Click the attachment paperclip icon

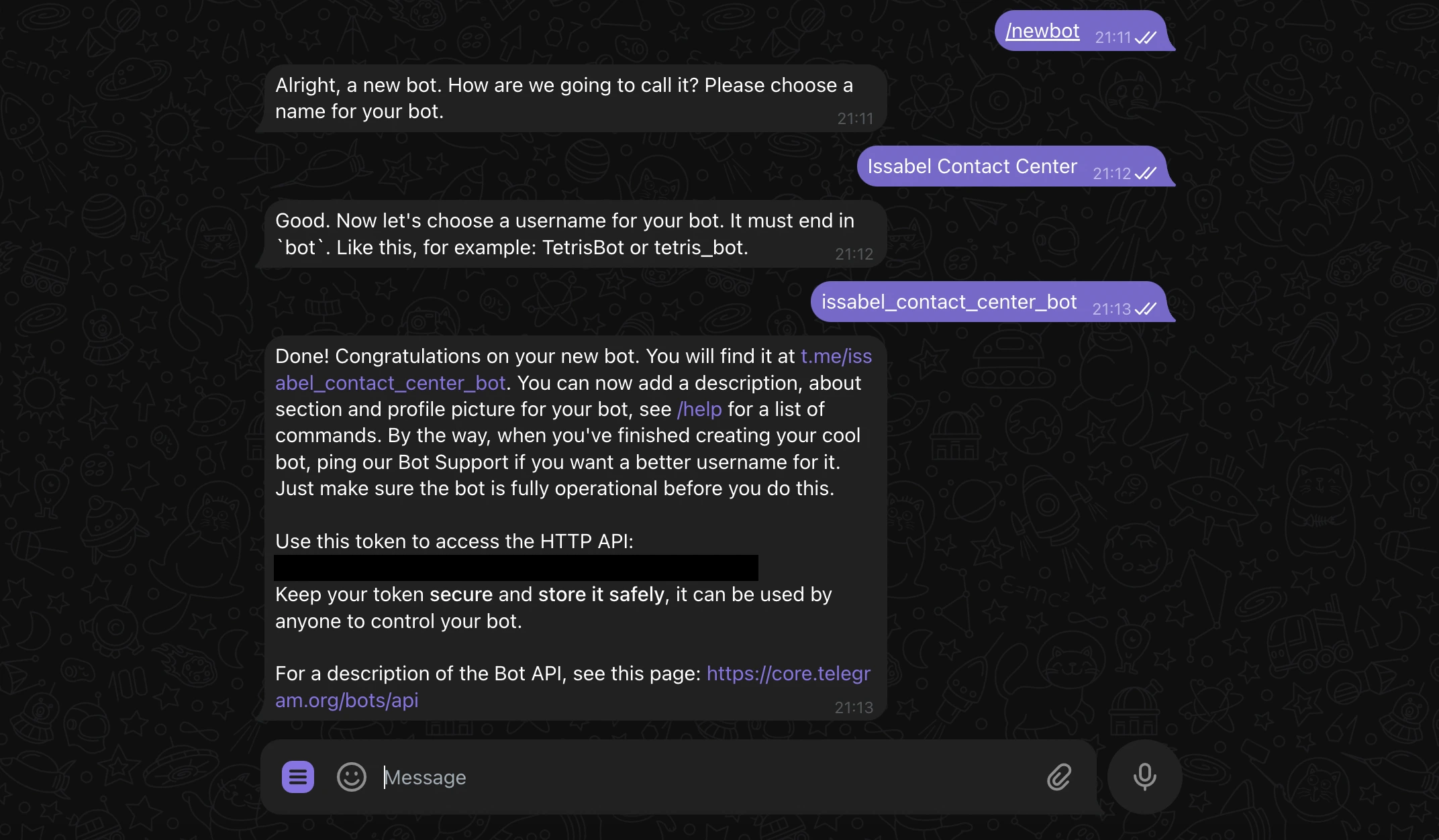tap(1059, 777)
